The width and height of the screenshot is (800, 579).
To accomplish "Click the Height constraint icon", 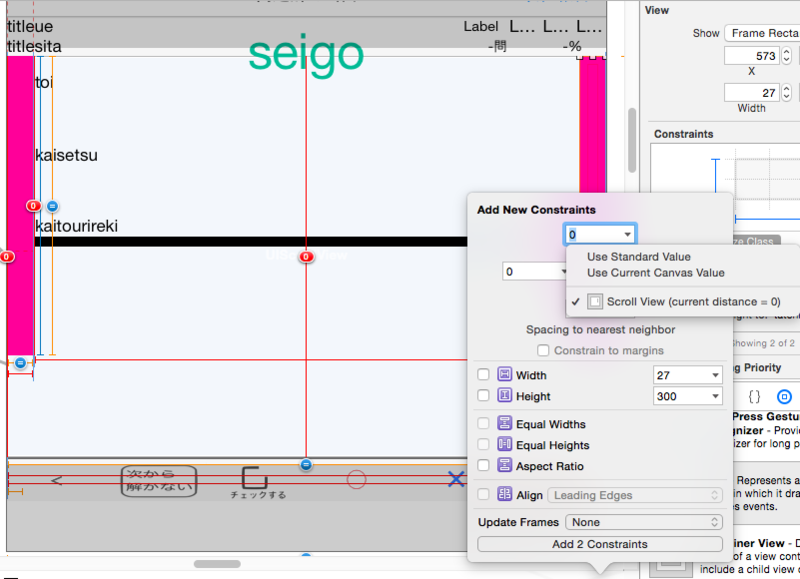I will coord(504,395).
